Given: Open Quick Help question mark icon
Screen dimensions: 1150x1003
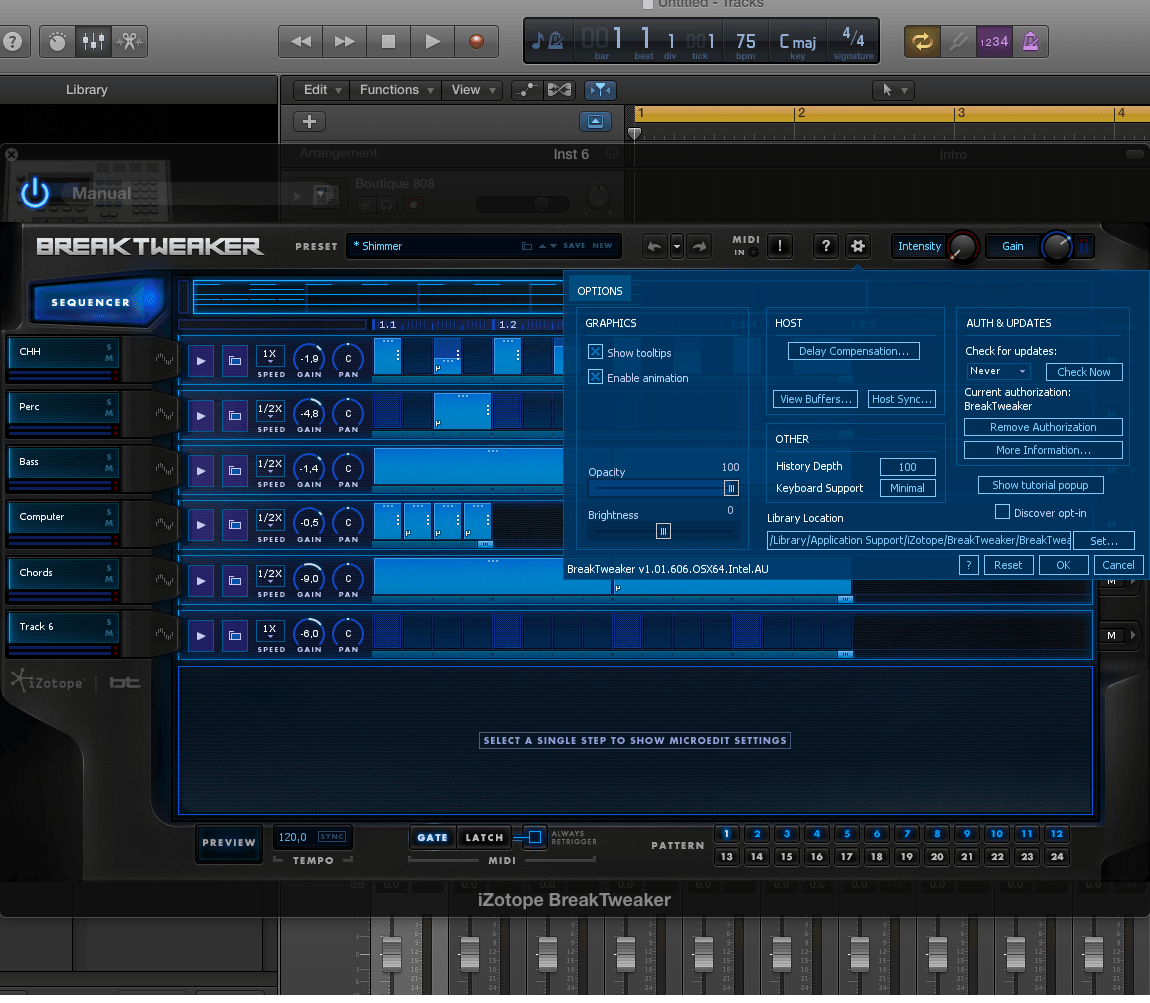Looking at the screenshot, I should tap(12, 42).
